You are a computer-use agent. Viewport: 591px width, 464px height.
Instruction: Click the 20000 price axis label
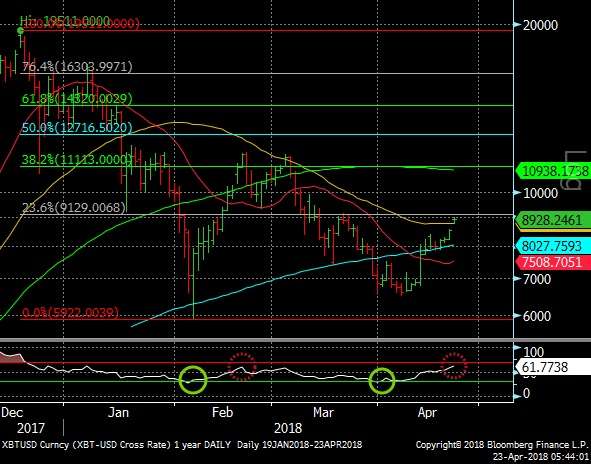(540, 26)
